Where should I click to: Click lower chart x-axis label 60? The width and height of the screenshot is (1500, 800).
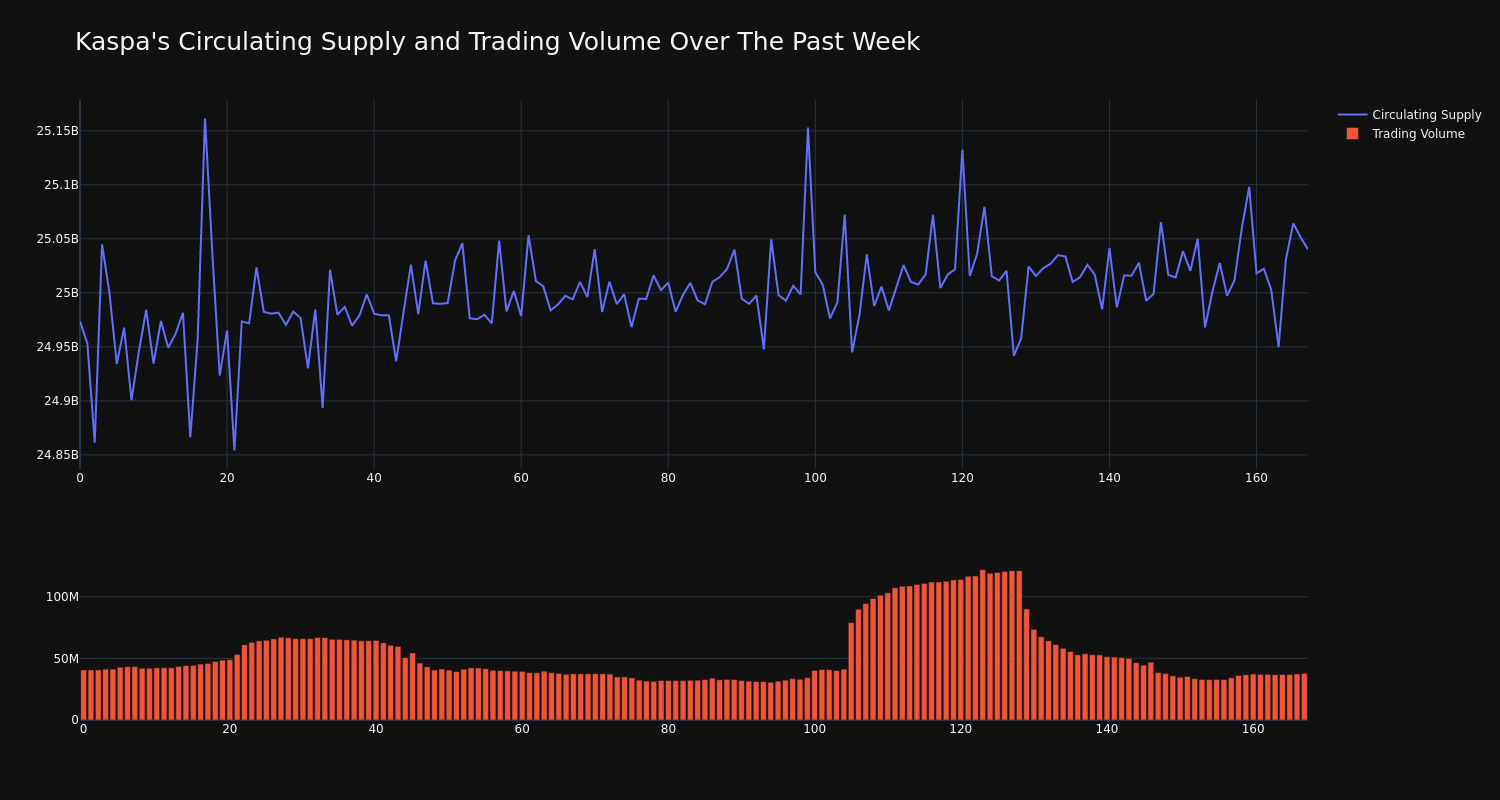pyautogui.click(x=522, y=729)
